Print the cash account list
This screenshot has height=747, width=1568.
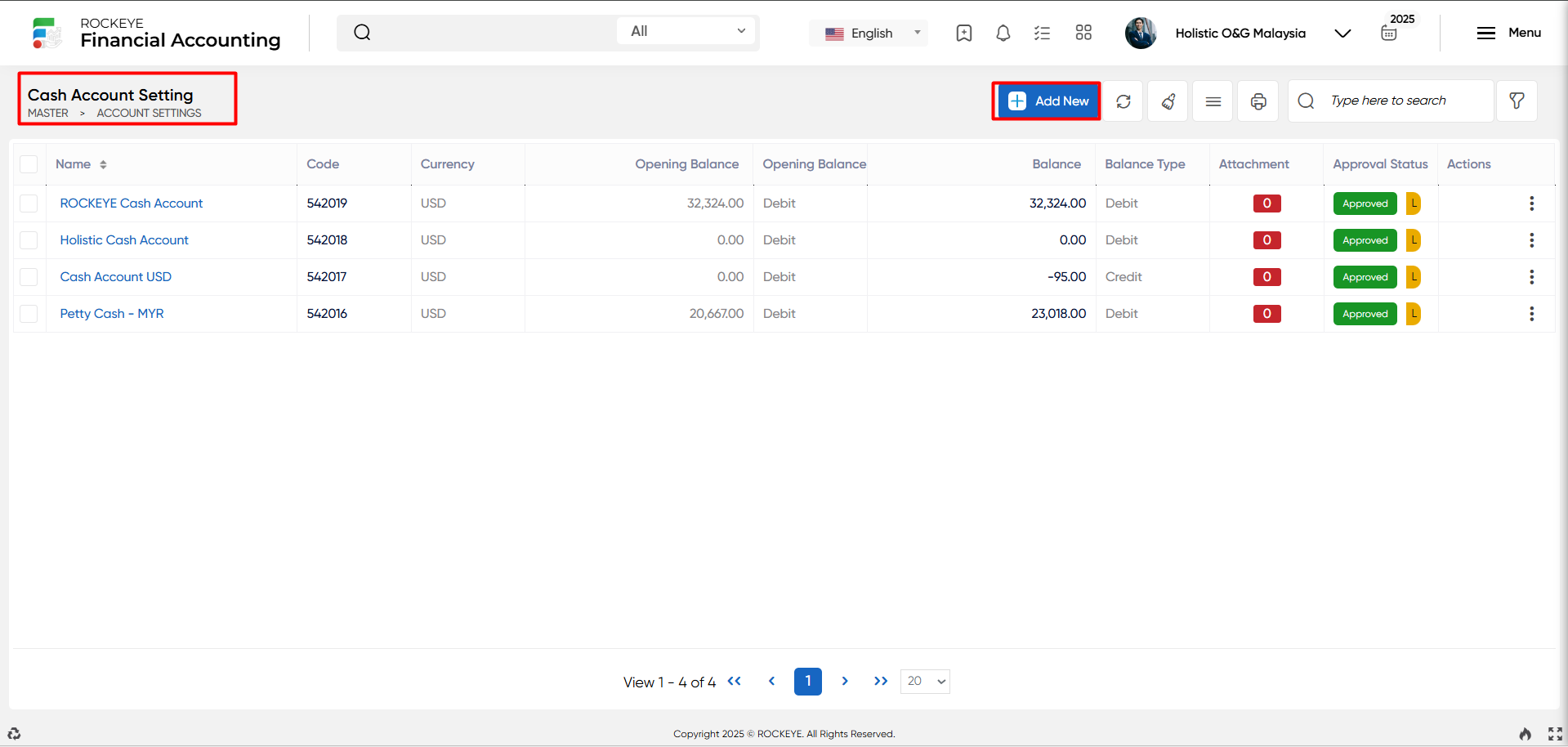coord(1258,101)
